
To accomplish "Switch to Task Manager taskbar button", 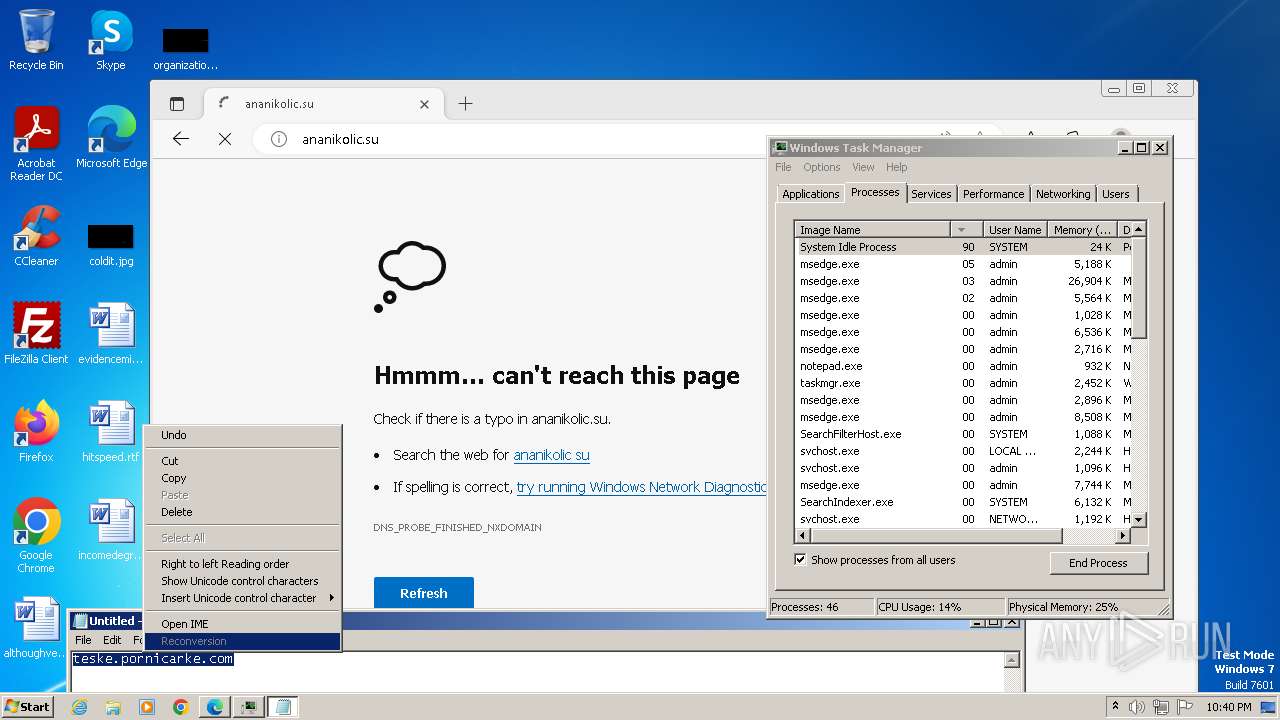I will (249, 707).
